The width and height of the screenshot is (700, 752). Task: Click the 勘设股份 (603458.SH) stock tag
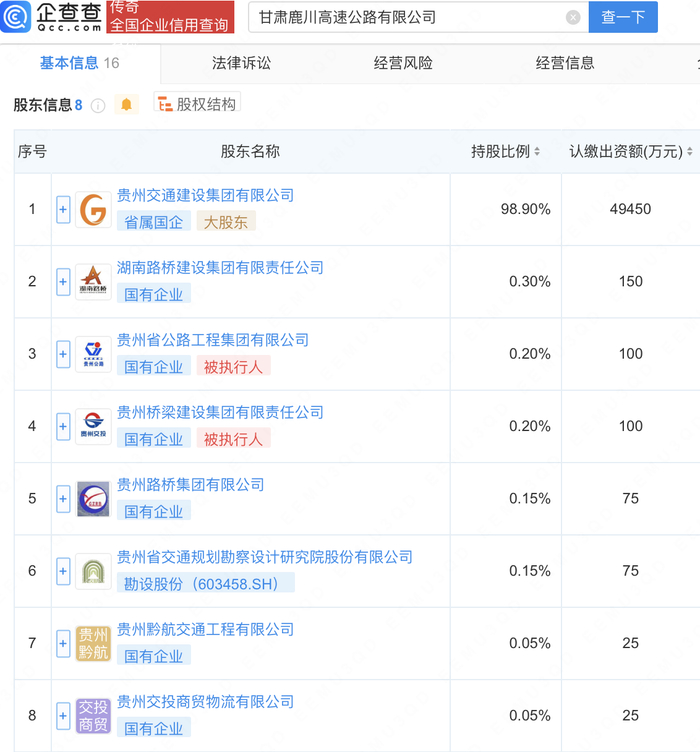[x=206, y=584]
